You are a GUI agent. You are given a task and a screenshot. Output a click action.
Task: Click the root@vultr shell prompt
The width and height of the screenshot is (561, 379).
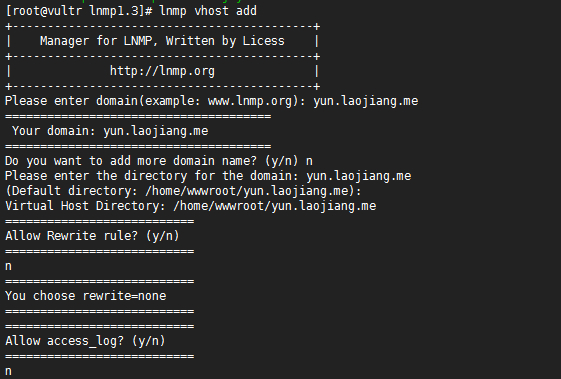click(x=79, y=11)
